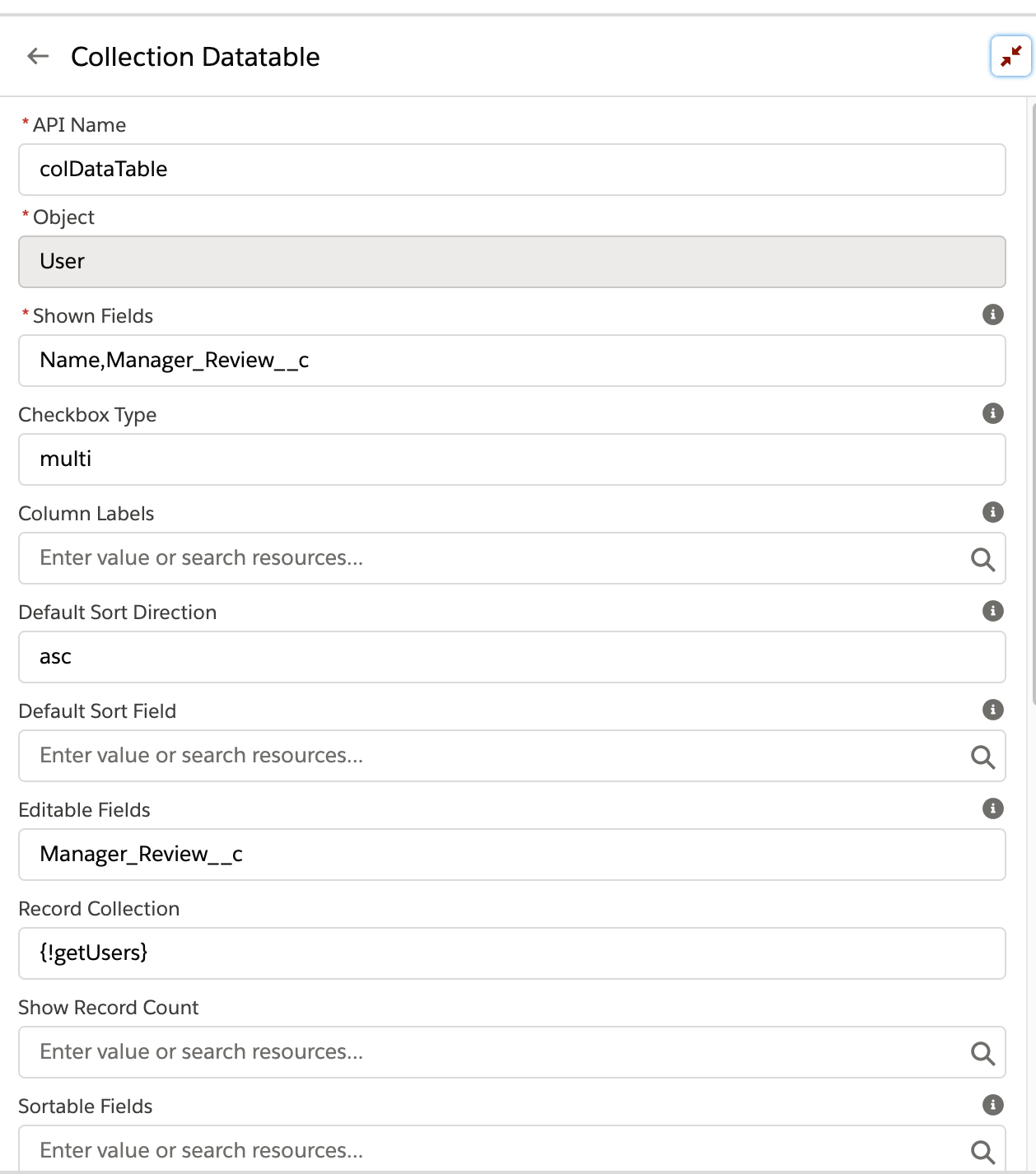This screenshot has height=1174, width=1036.
Task: Open resource search for Sortable Fields
Action: [982, 1150]
